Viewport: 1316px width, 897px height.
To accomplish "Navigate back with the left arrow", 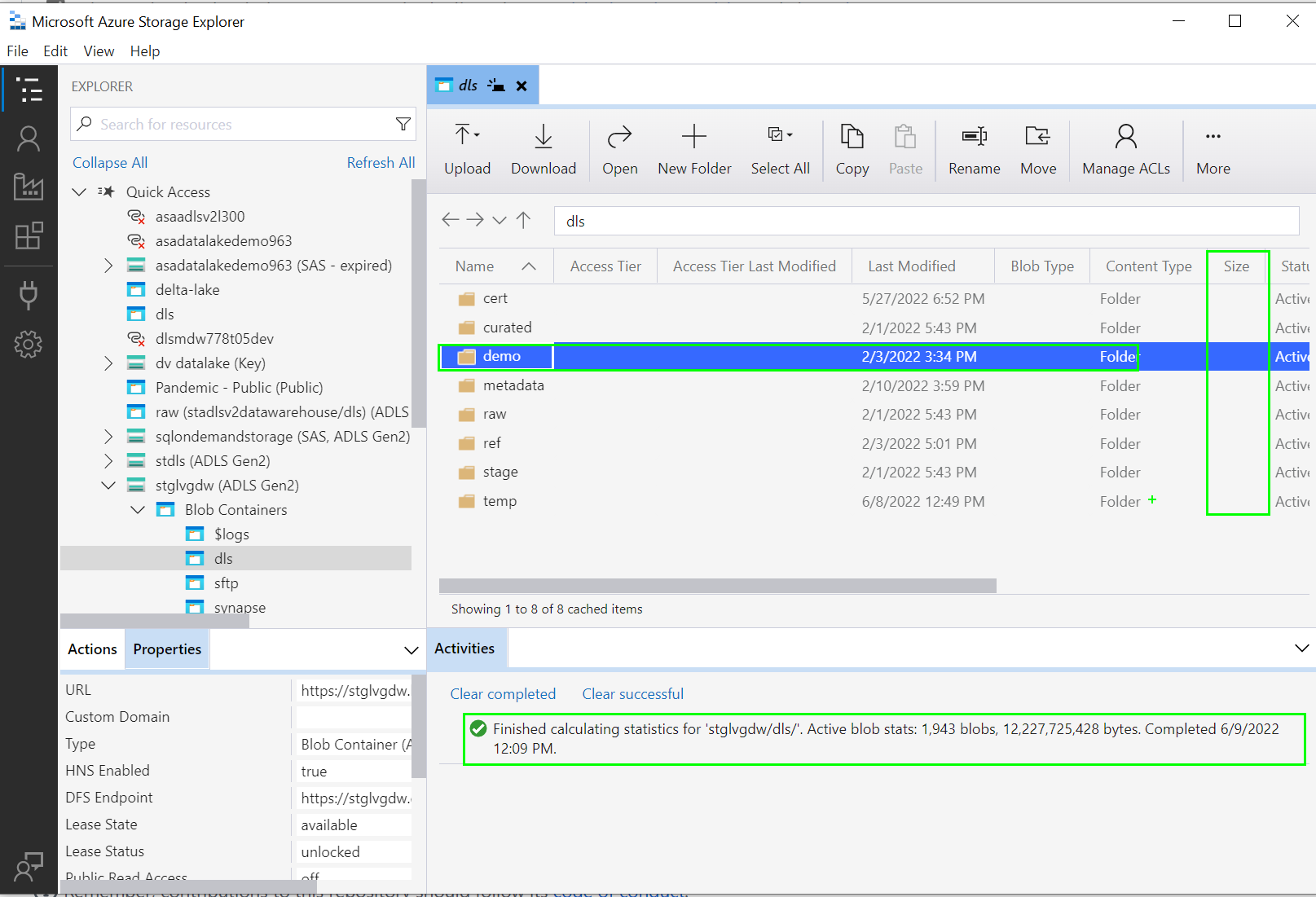I will pyautogui.click(x=450, y=219).
